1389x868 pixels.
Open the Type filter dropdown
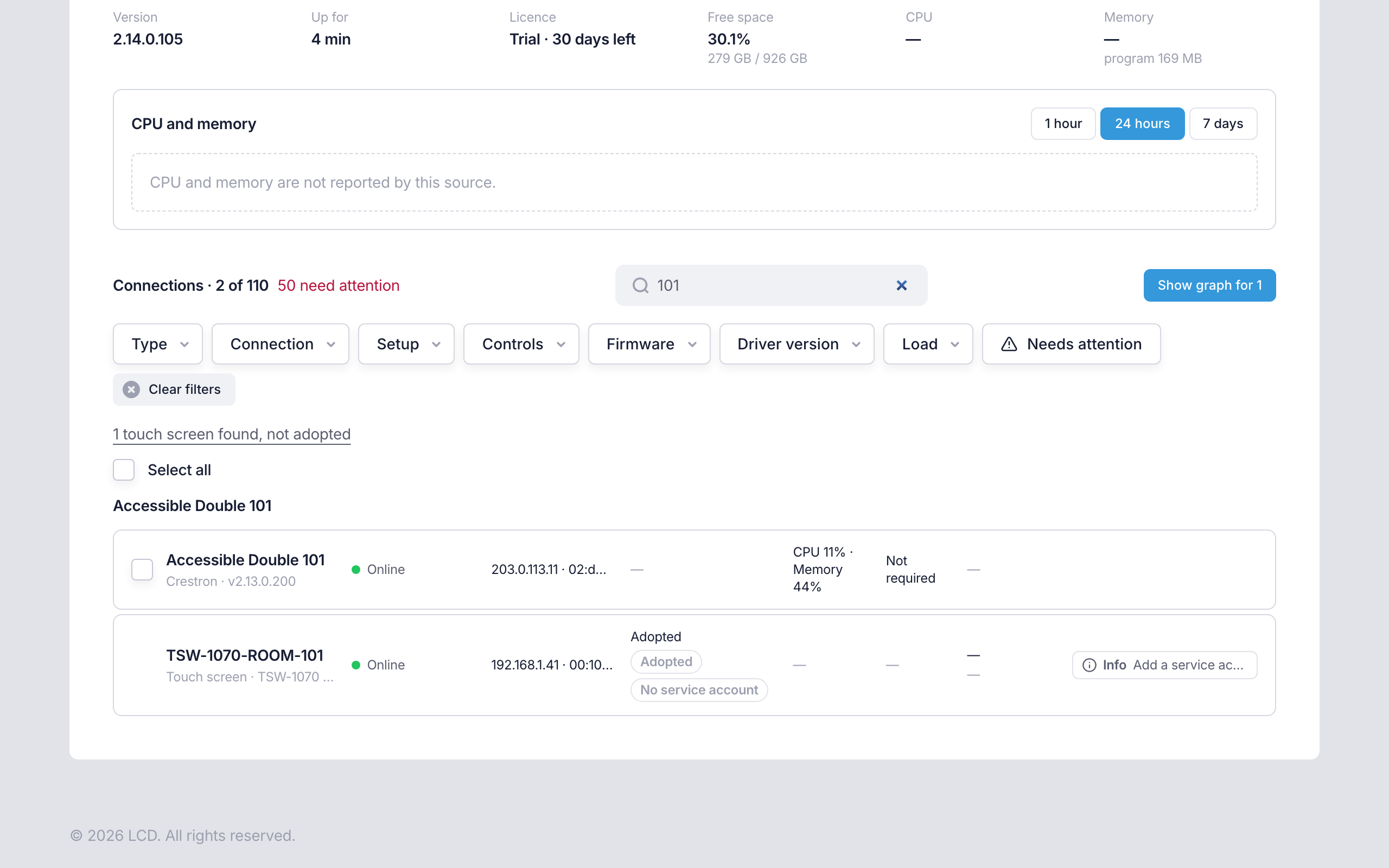158,344
